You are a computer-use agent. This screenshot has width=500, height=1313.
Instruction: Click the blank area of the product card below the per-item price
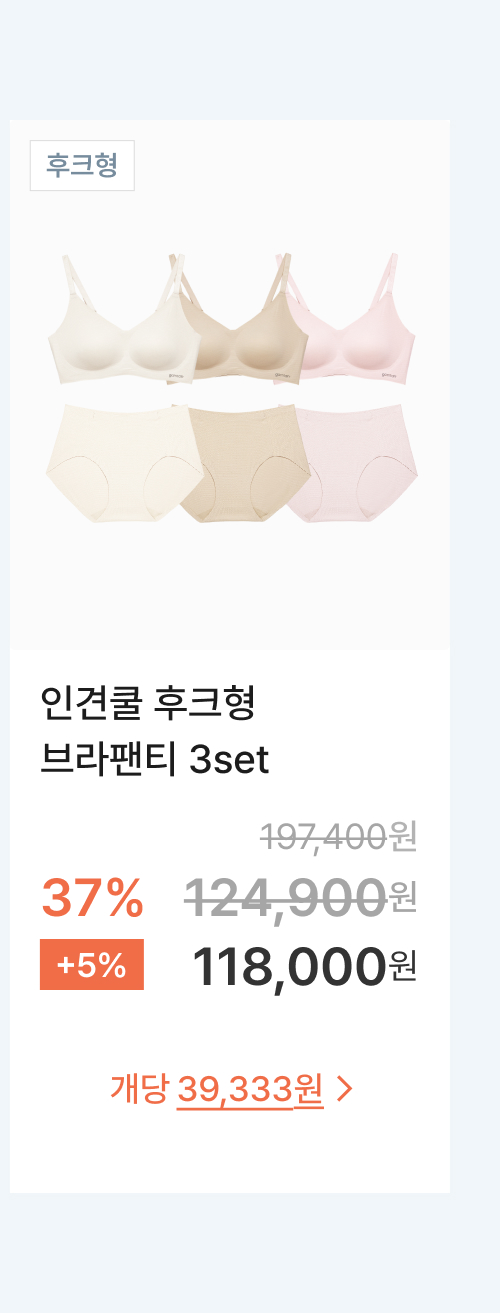(x=230, y=1152)
